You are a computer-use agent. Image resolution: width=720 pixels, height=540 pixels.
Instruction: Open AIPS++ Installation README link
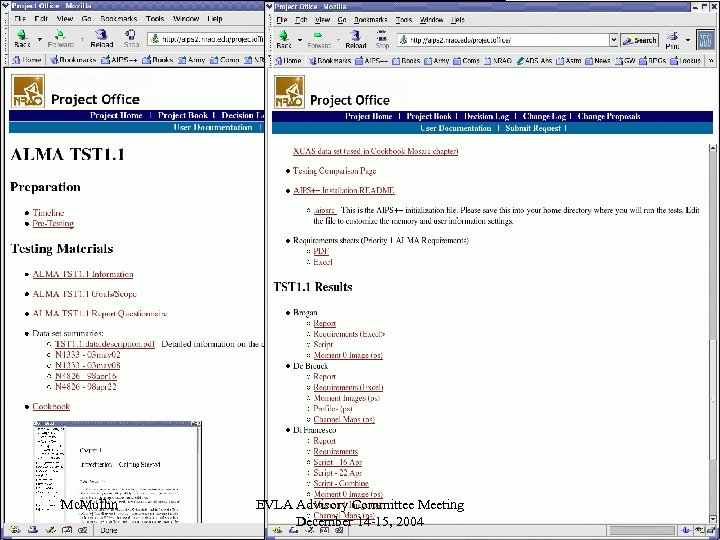click(x=343, y=190)
